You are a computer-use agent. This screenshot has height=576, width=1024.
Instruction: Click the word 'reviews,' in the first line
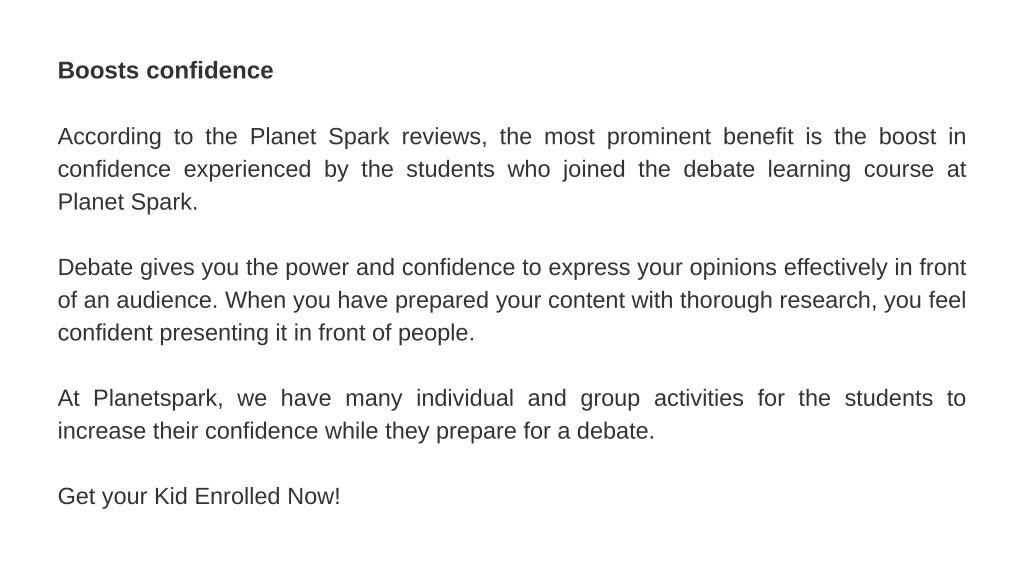(444, 137)
